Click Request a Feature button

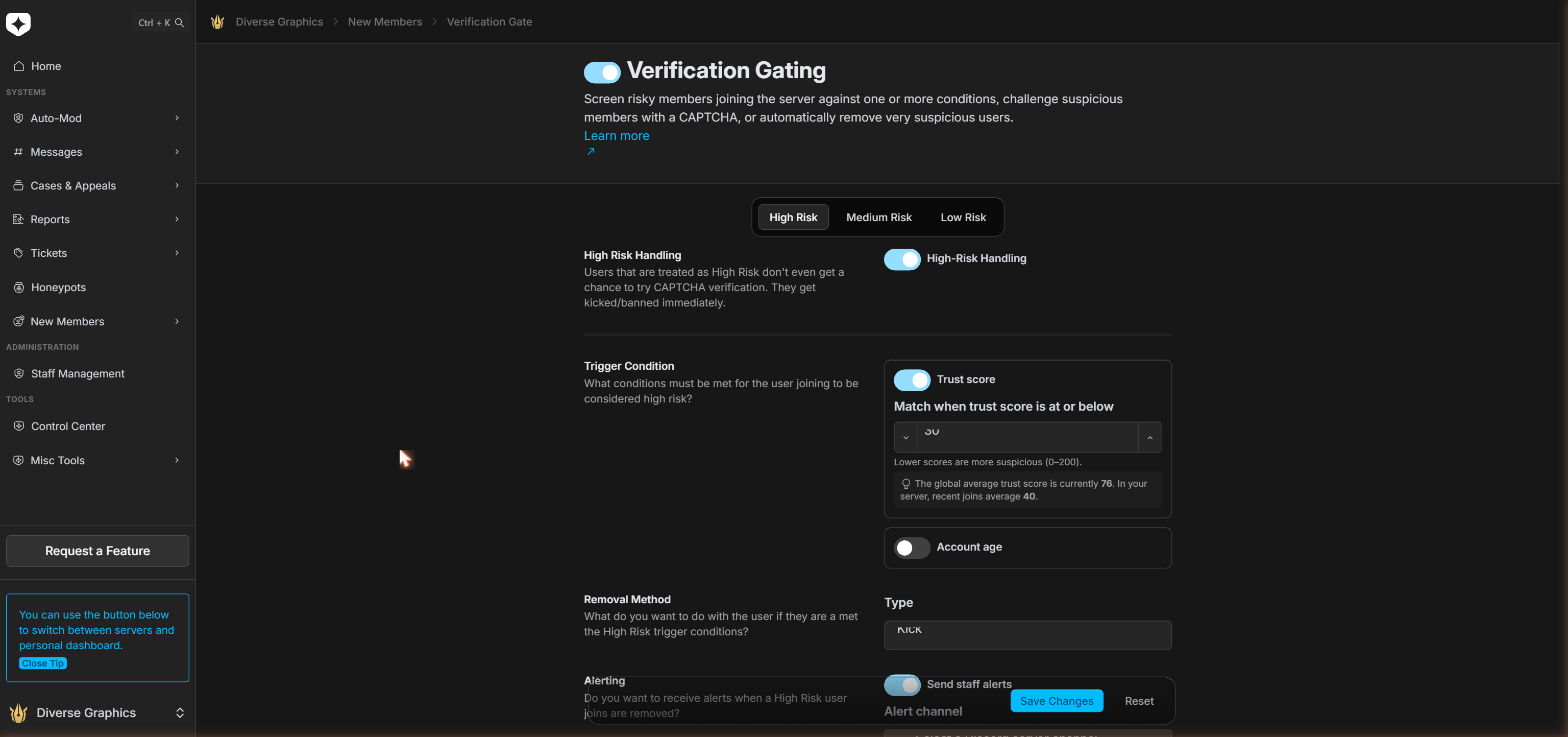pyautogui.click(x=97, y=551)
